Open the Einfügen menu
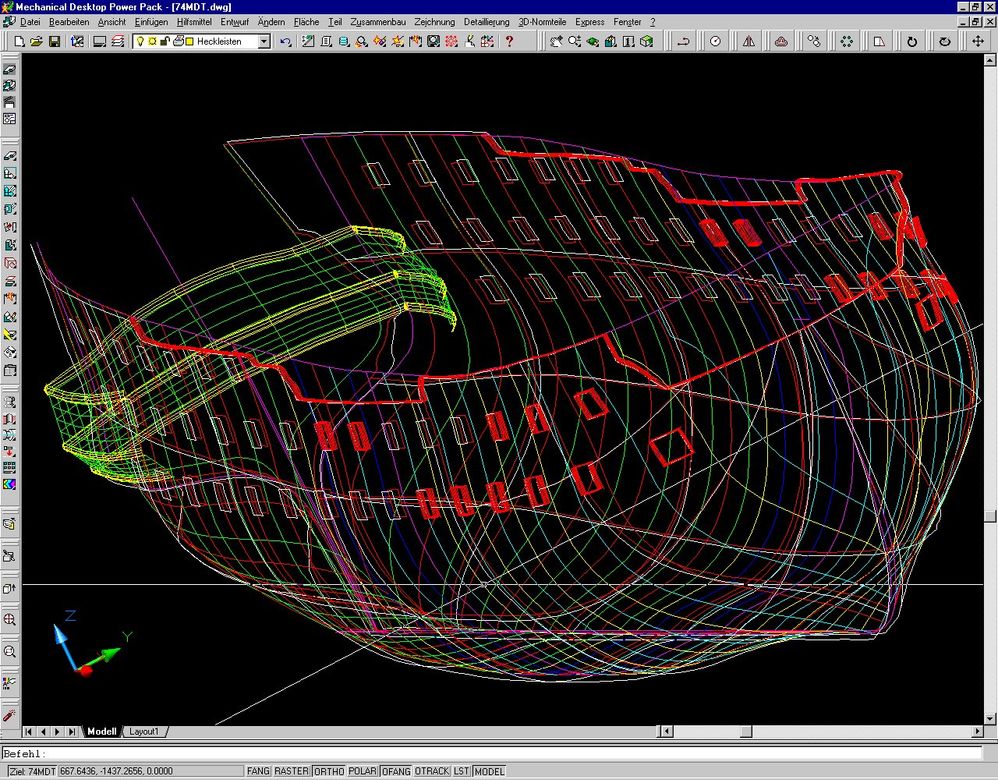The height and width of the screenshot is (780, 998). 151,22
